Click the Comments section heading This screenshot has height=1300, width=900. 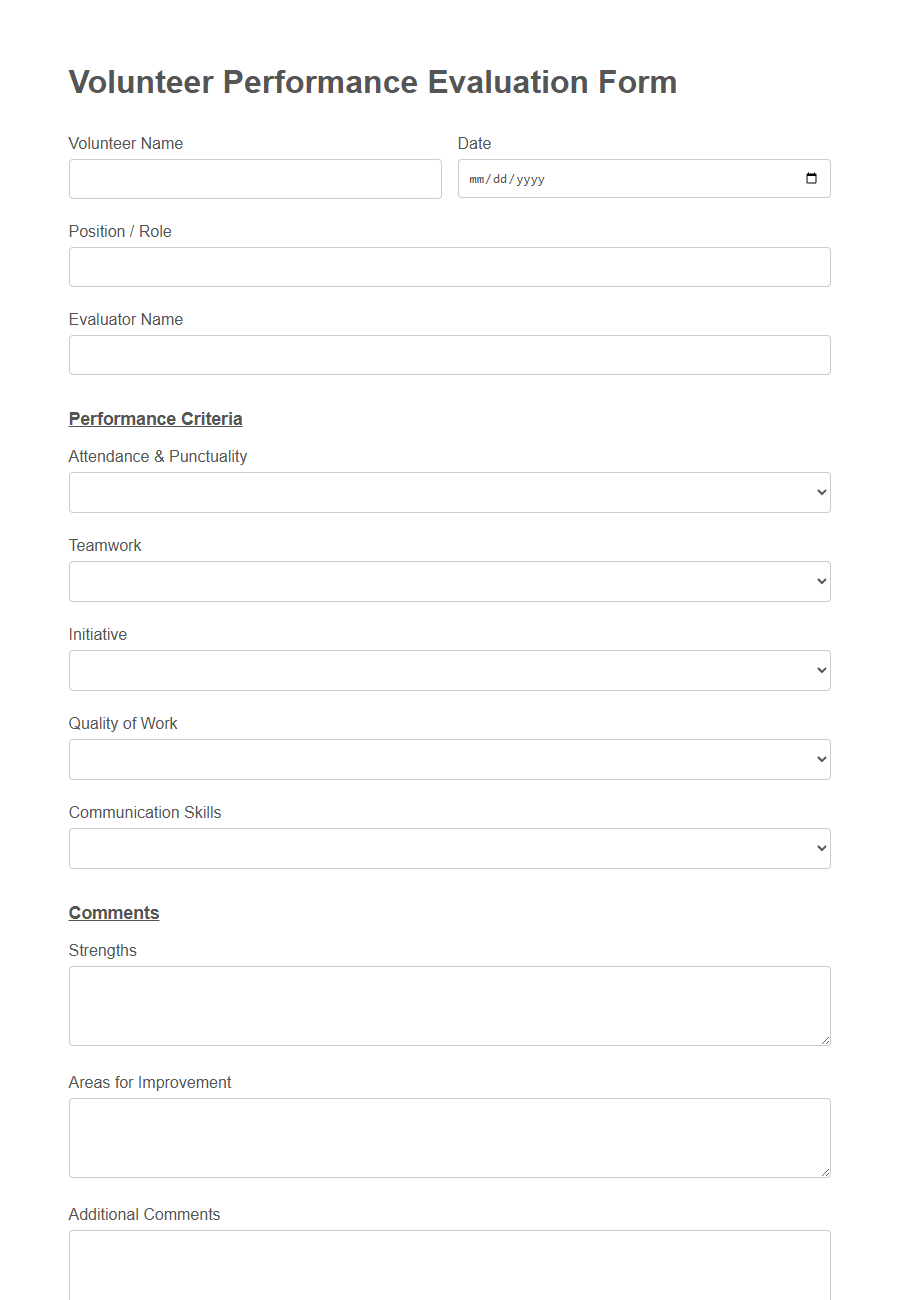coord(113,912)
